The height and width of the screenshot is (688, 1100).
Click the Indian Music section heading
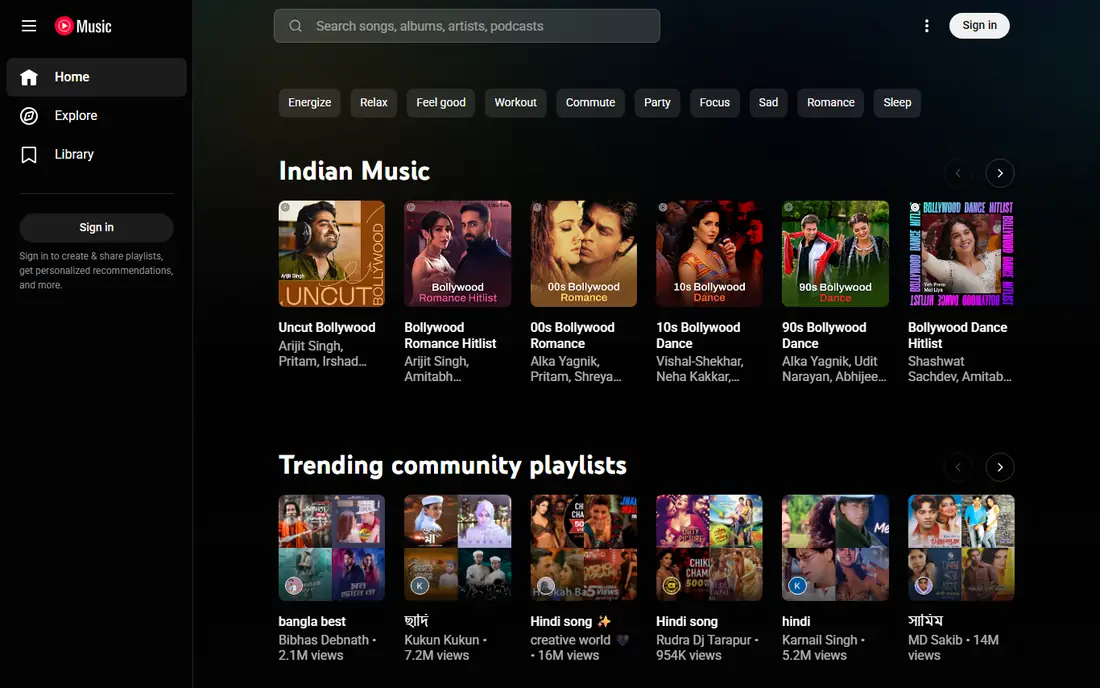click(x=354, y=171)
